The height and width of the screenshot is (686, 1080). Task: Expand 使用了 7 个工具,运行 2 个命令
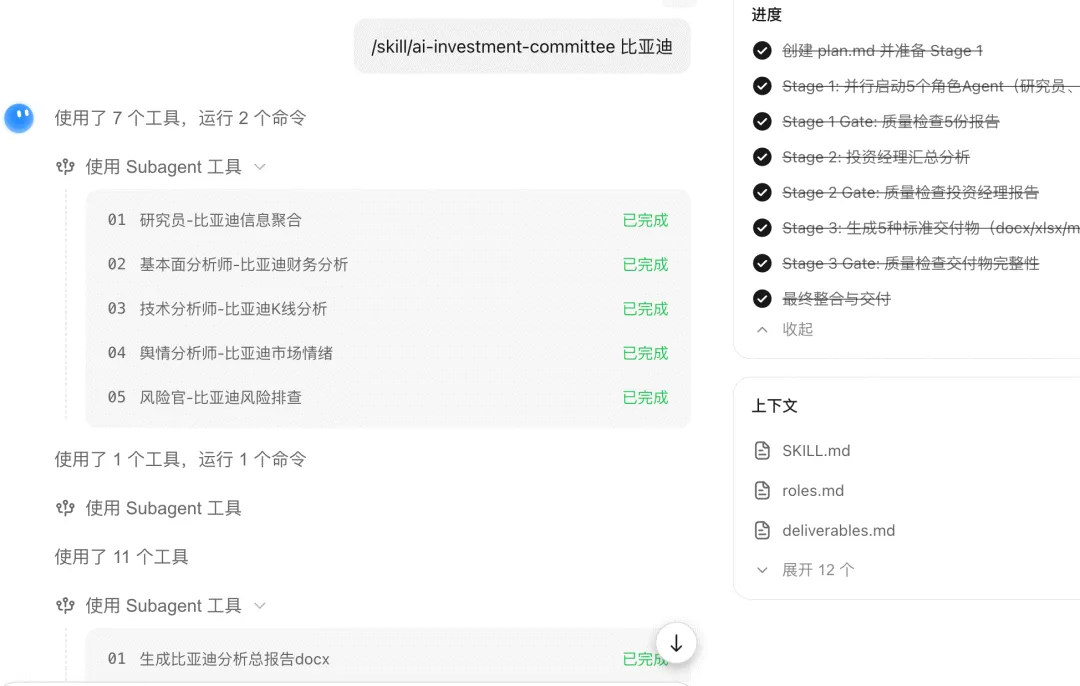click(180, 118)
